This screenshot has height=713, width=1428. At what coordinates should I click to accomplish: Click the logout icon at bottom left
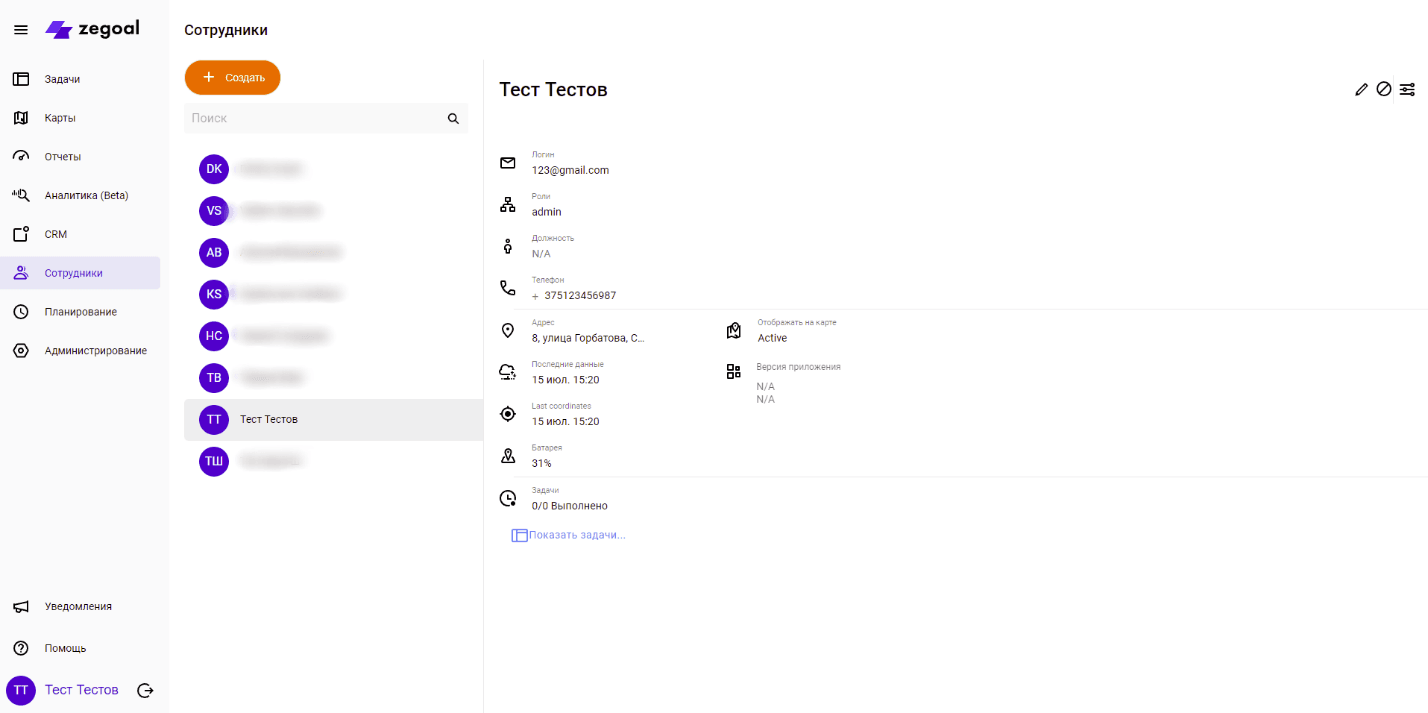point(145,690)
